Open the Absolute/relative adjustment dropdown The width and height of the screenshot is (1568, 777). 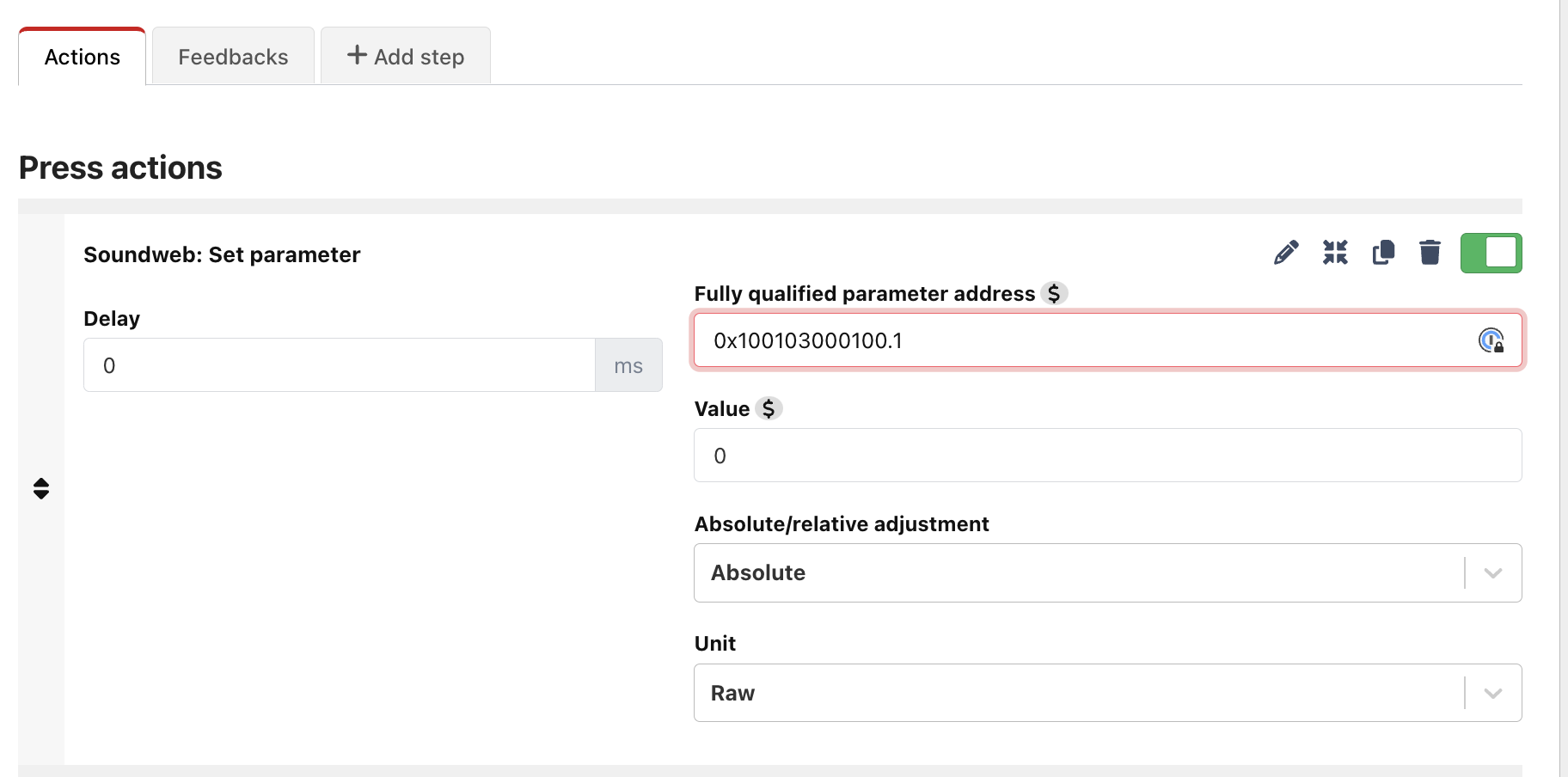tap(1083, 573)
